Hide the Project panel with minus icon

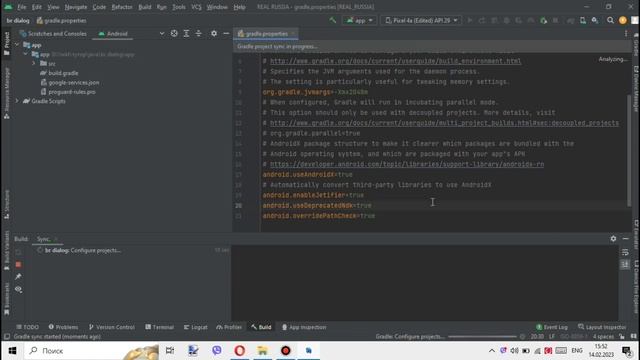pyautogui.click(x=226, y=34)
